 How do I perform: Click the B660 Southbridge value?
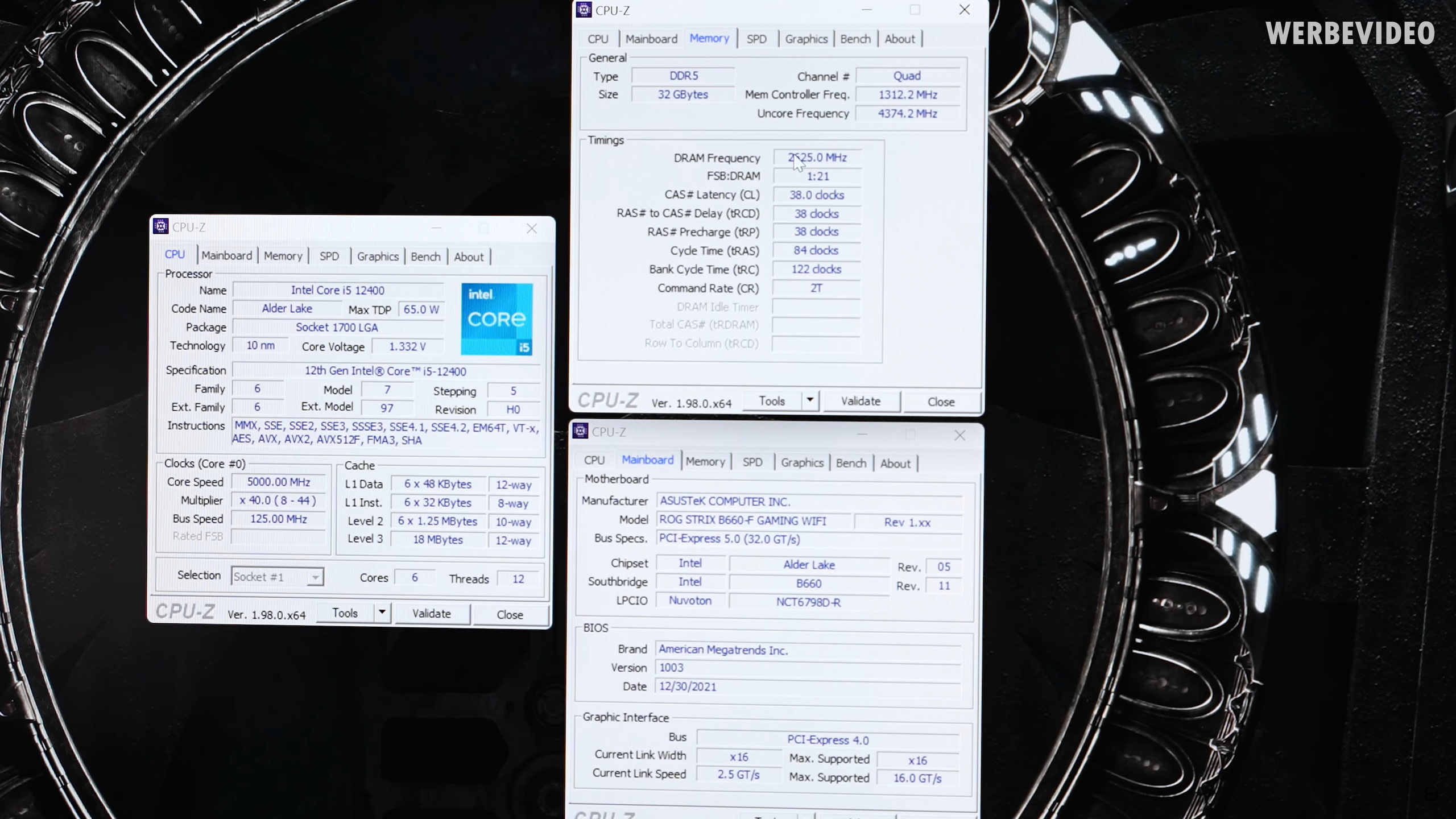click(x=808, y=583)
